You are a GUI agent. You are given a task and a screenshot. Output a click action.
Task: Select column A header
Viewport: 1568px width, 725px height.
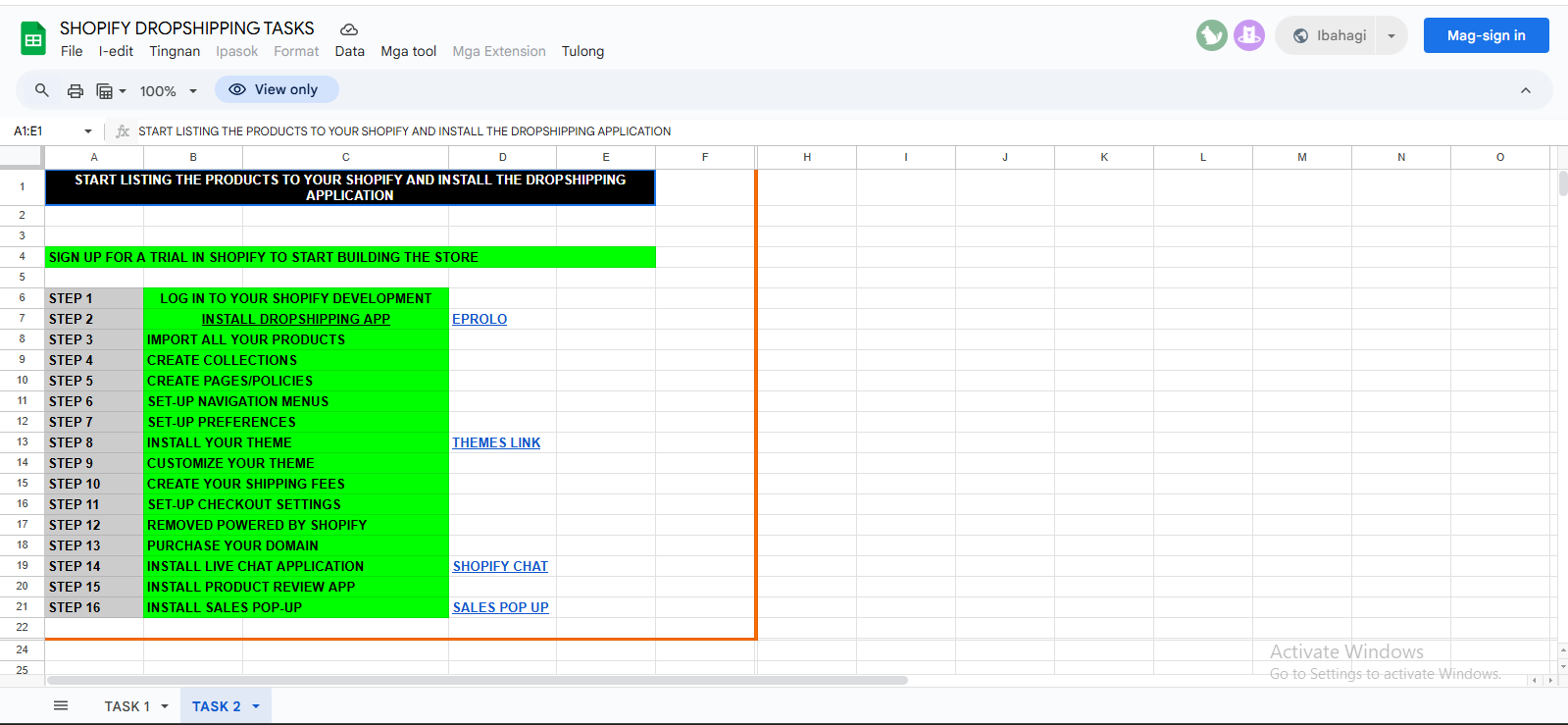[94, 157]
